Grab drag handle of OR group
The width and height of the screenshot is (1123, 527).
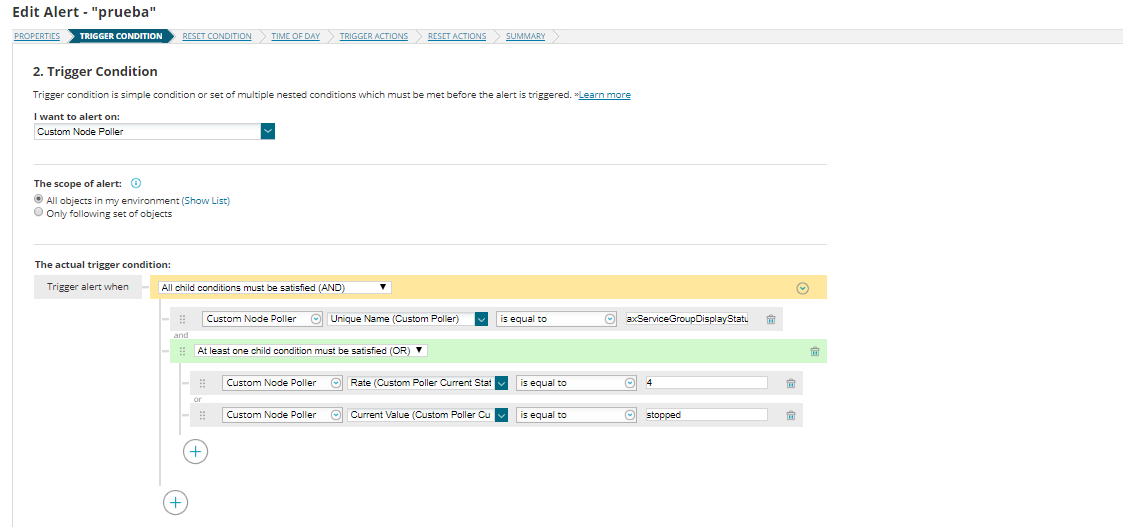(x=182, y=351)
